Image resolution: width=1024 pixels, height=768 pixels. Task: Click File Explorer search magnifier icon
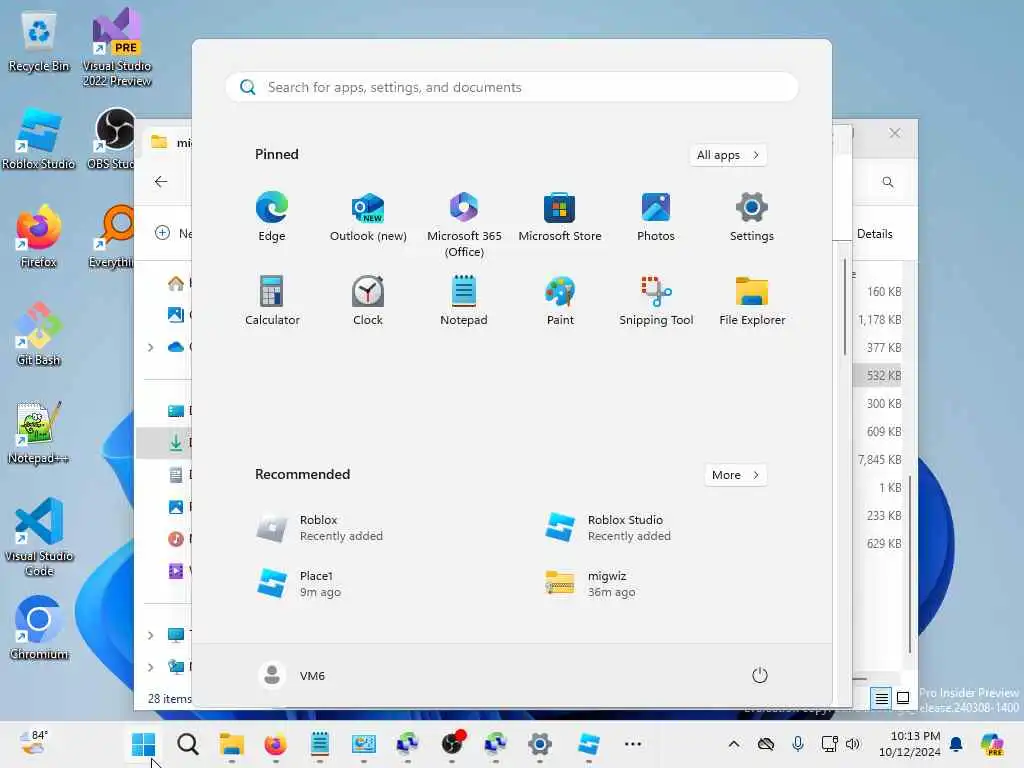(888, 182)
